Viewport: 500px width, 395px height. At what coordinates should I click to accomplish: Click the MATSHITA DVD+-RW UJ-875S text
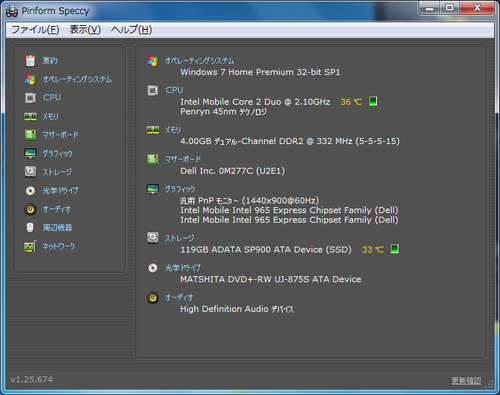click(x=271, y=279)
